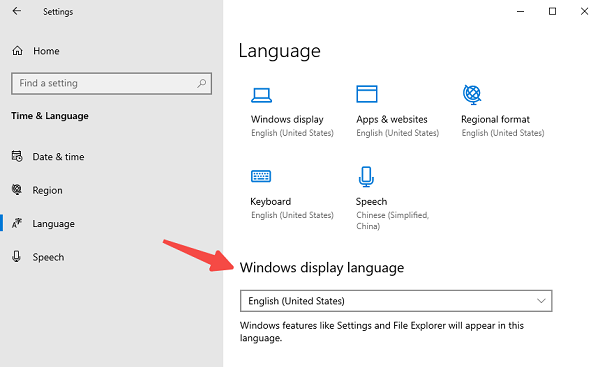Click the Time & Language section heading
The height and width of the screenshot is (367, 600).
point(50,116)
